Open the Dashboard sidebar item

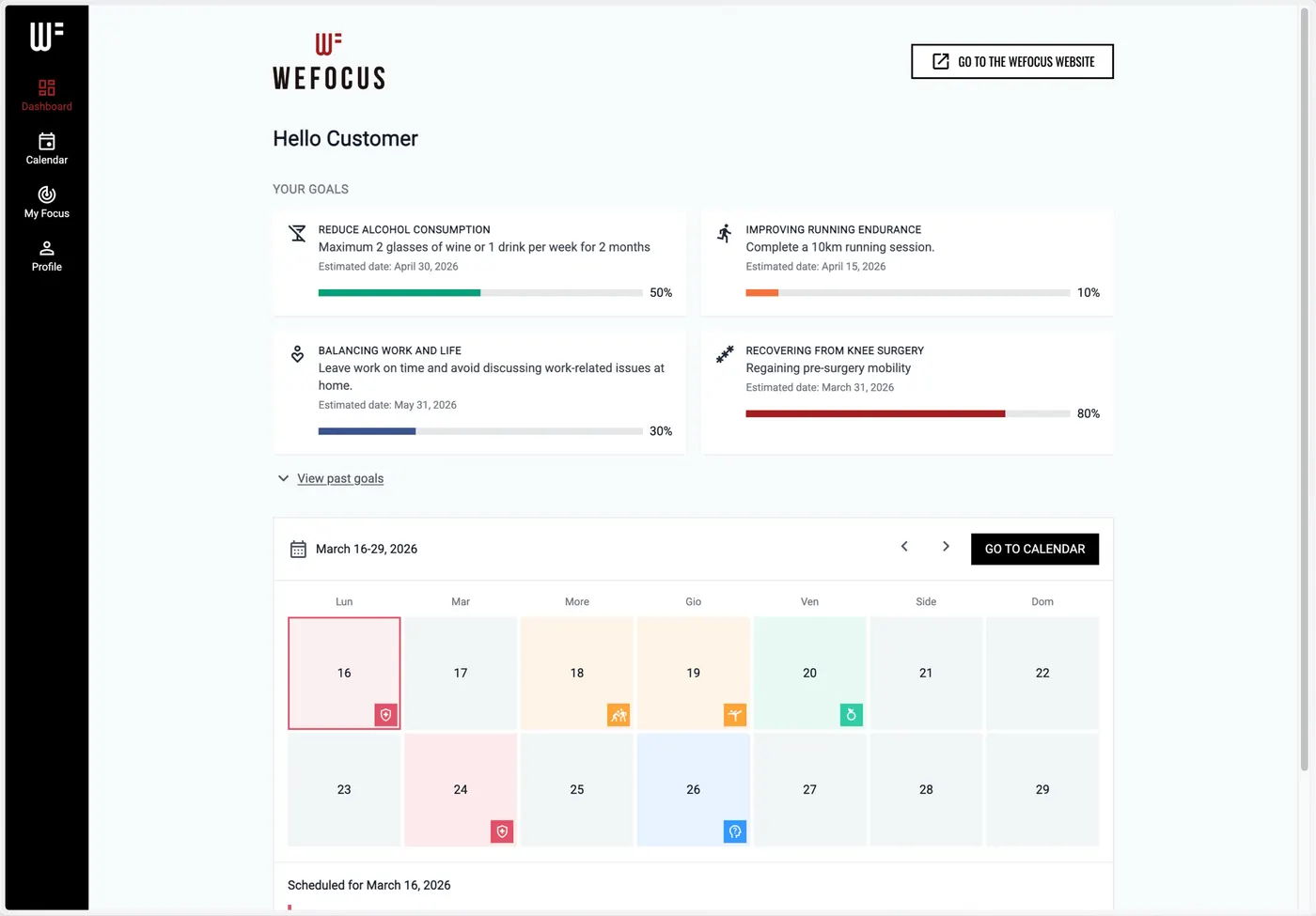pos(47,95)
